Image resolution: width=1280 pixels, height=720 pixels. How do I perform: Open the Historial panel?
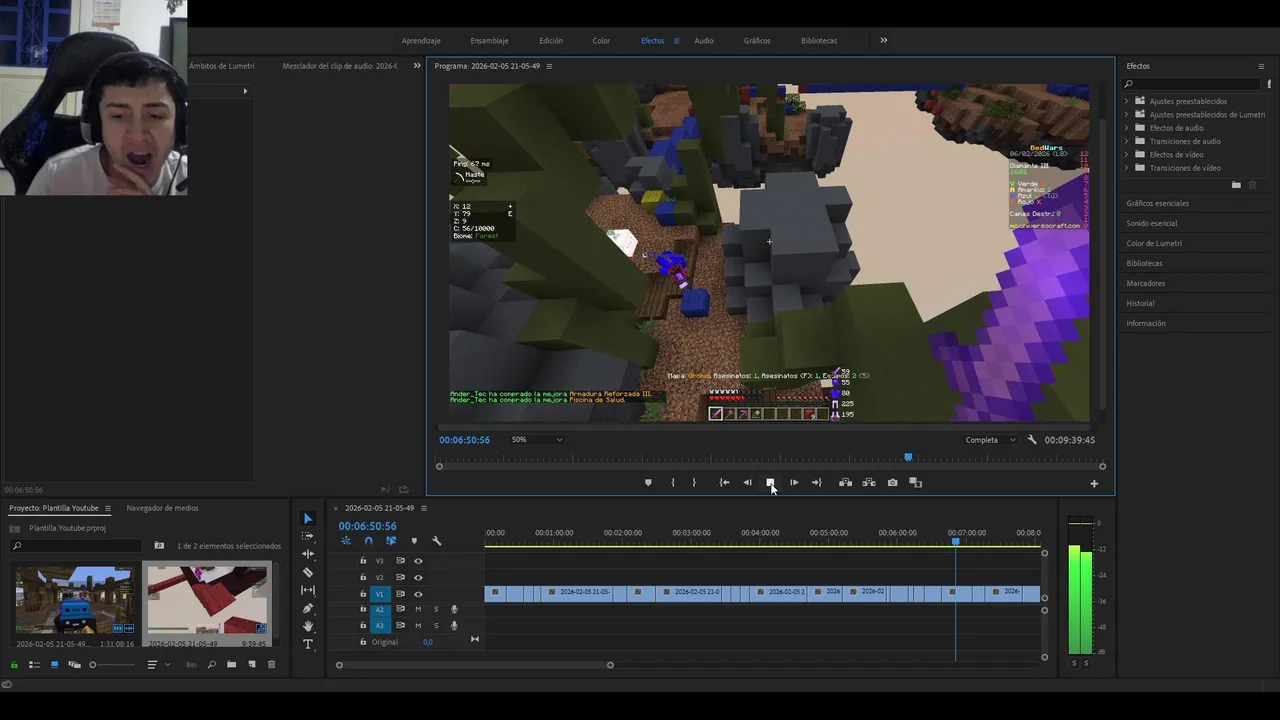click(x=1140, y=303)
